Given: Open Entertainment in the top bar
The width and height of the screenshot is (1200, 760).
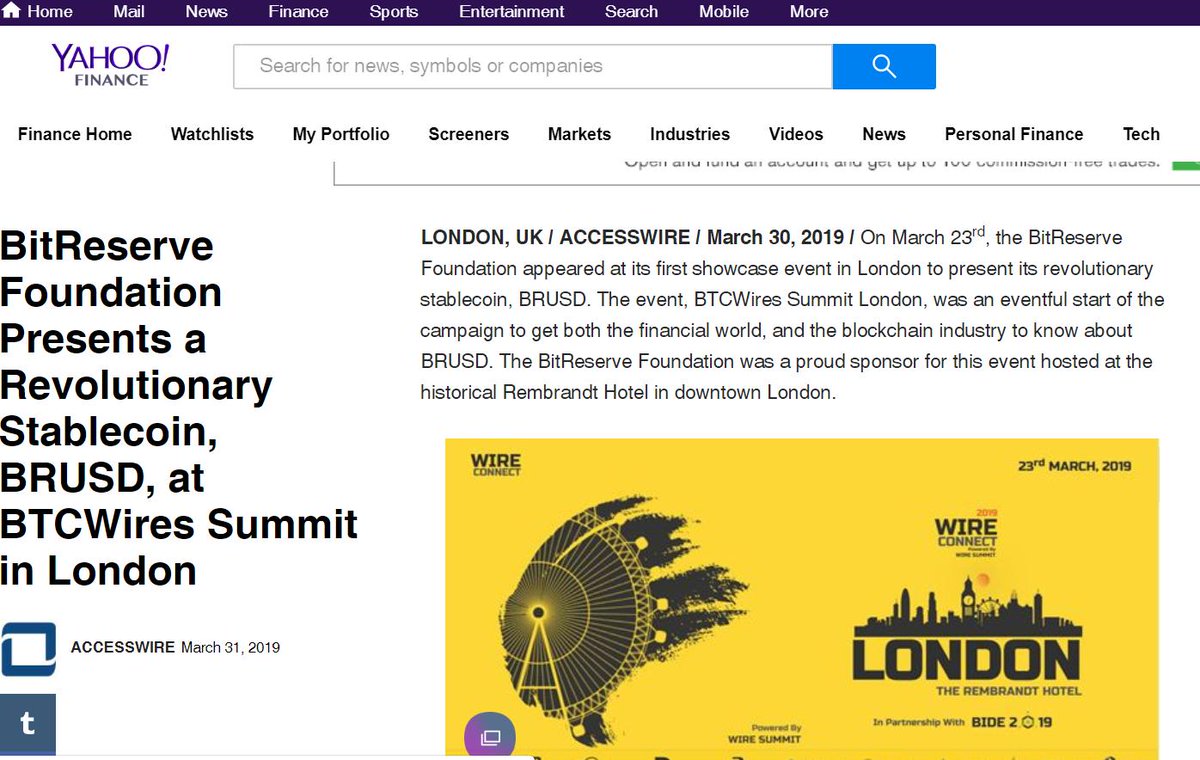Looking at the screenshot, I should [512, 12].
